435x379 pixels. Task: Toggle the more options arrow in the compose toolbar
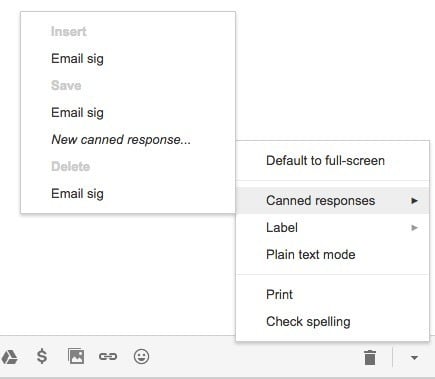pos(414,358)
